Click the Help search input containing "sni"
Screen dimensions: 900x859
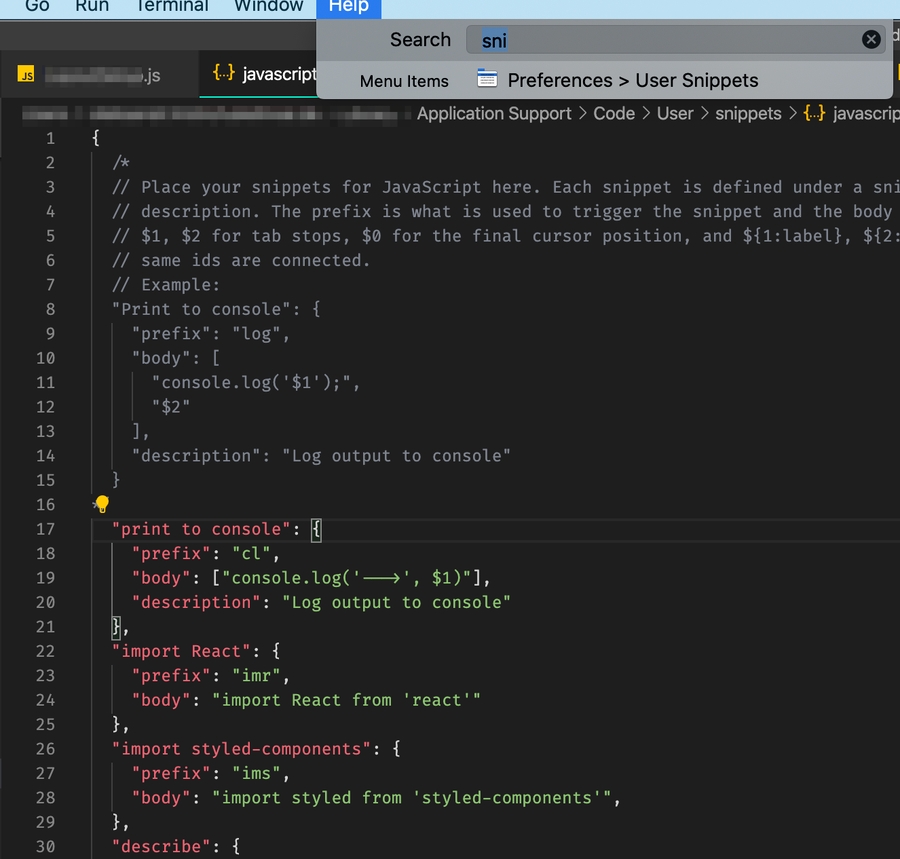[660, 40]
